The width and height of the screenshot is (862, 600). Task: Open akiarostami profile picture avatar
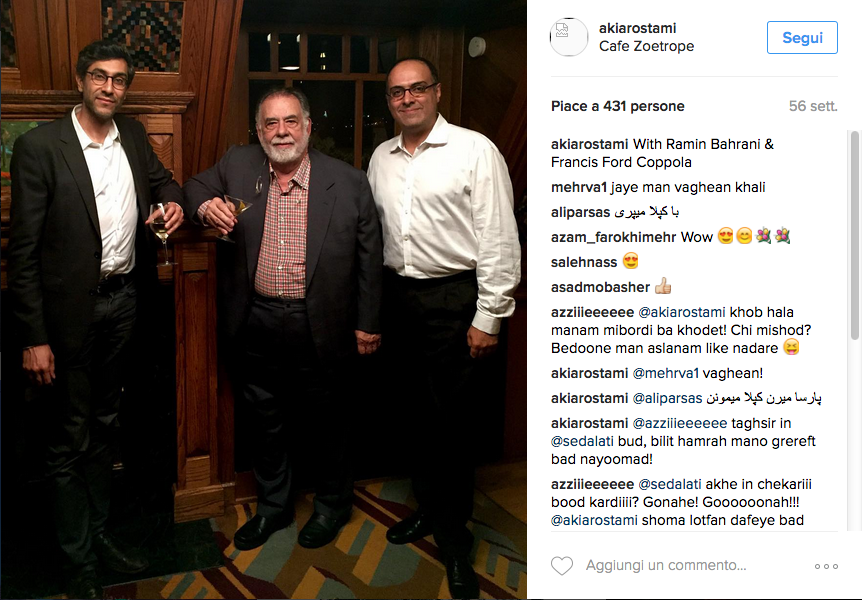(569, 37)
